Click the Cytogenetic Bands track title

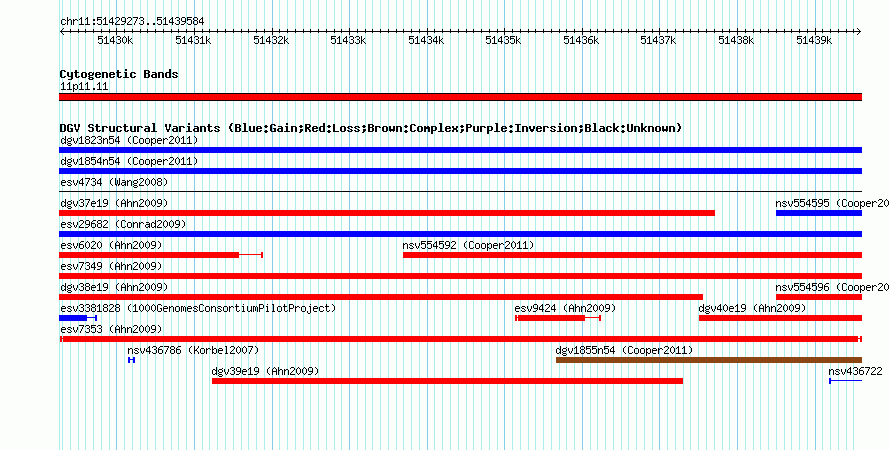coord(119,74)
